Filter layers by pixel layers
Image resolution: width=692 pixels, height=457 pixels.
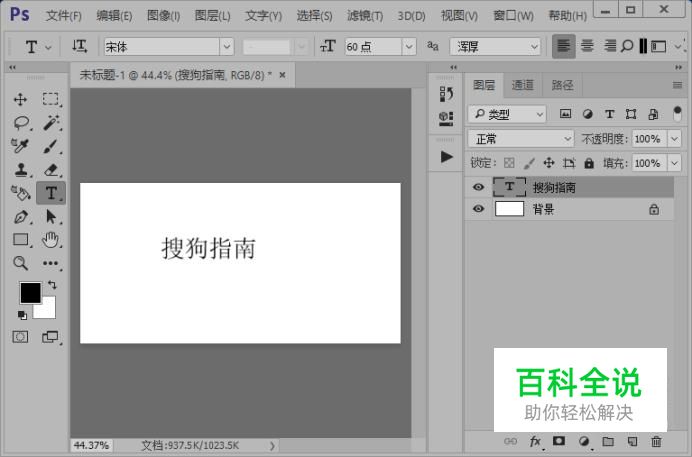(565, 114)
